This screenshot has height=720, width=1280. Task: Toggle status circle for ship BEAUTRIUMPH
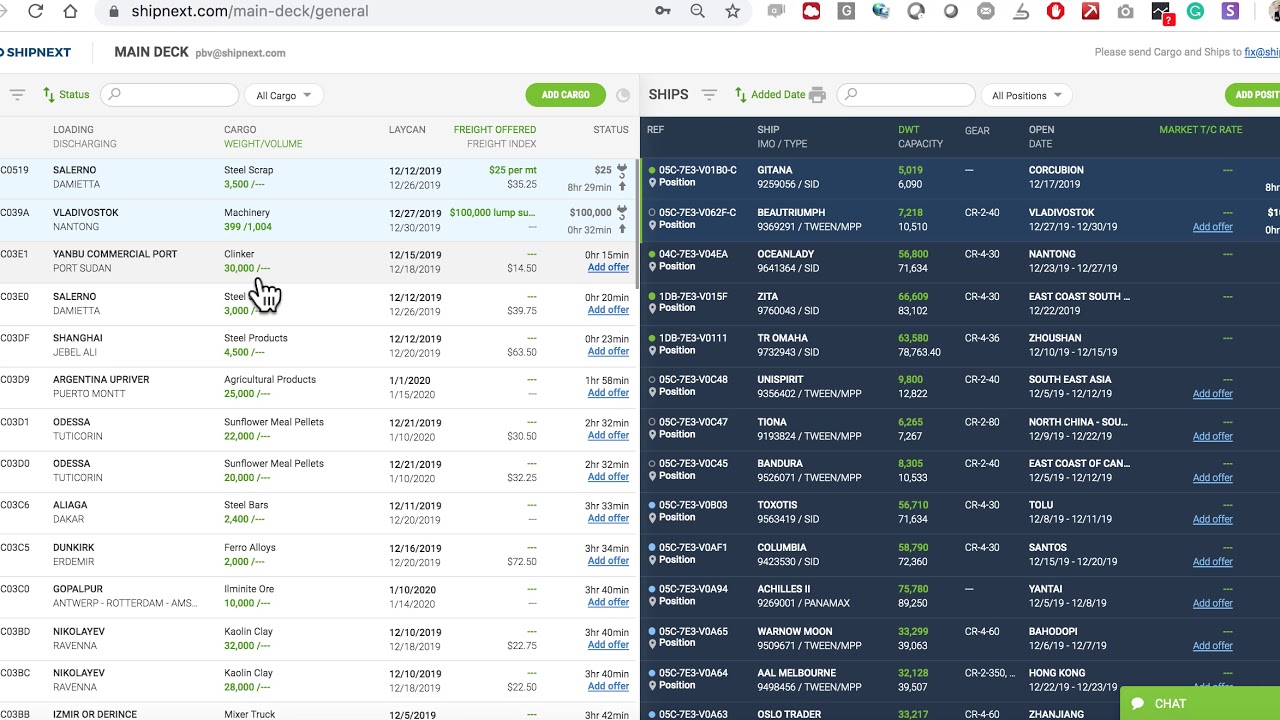(652, 212)
